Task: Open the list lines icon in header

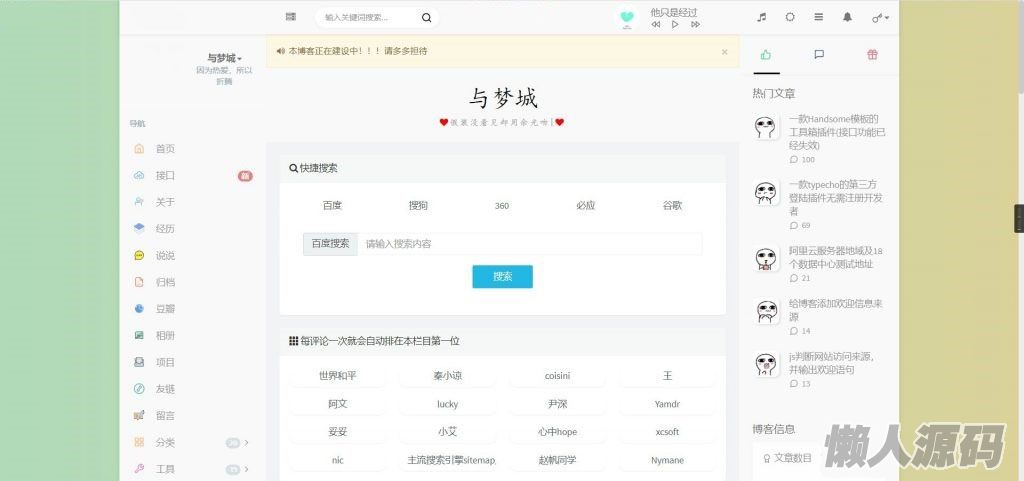Action: coord(818,18)
